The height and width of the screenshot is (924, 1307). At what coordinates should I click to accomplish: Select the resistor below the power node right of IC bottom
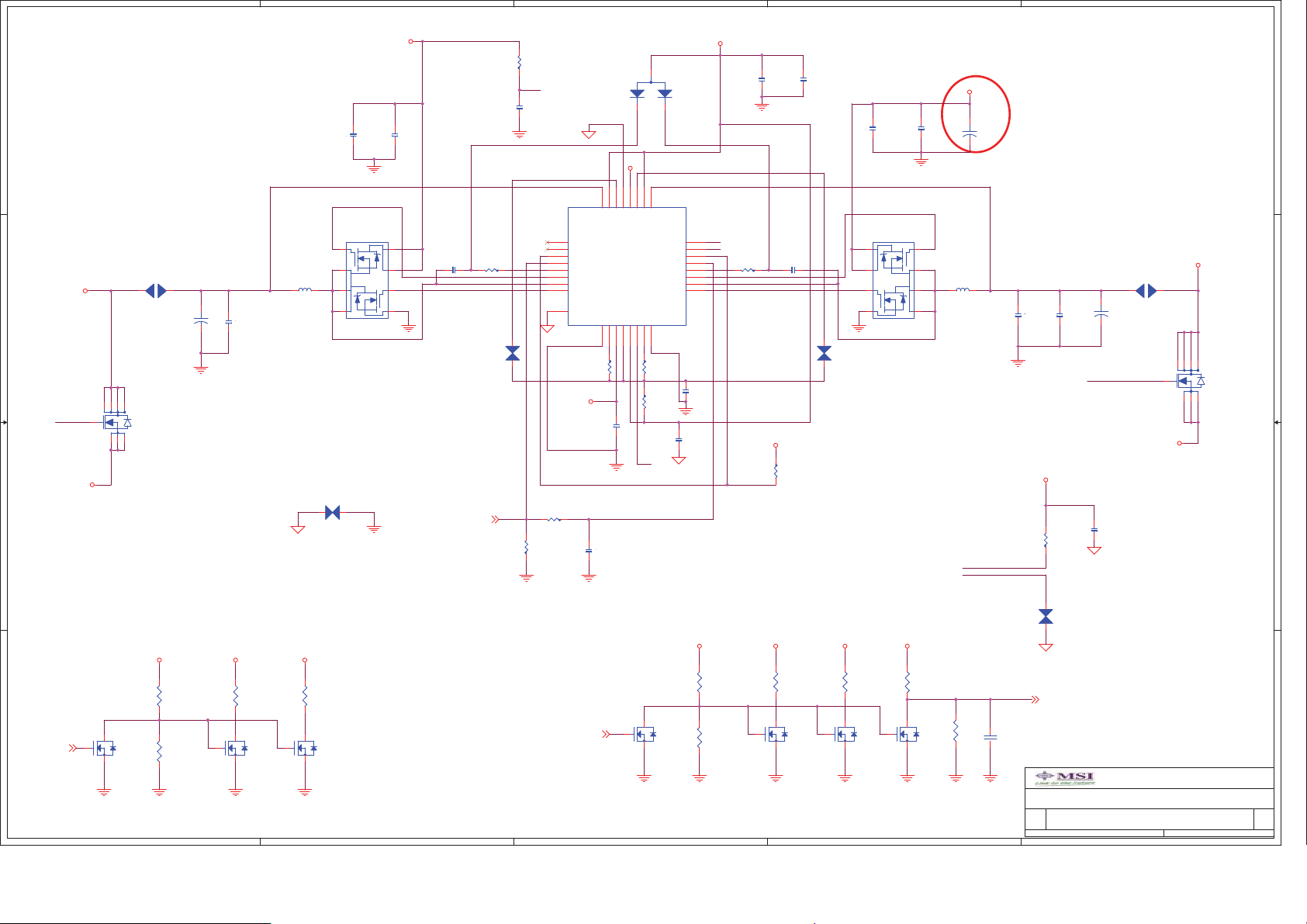(x=776, y=471)
